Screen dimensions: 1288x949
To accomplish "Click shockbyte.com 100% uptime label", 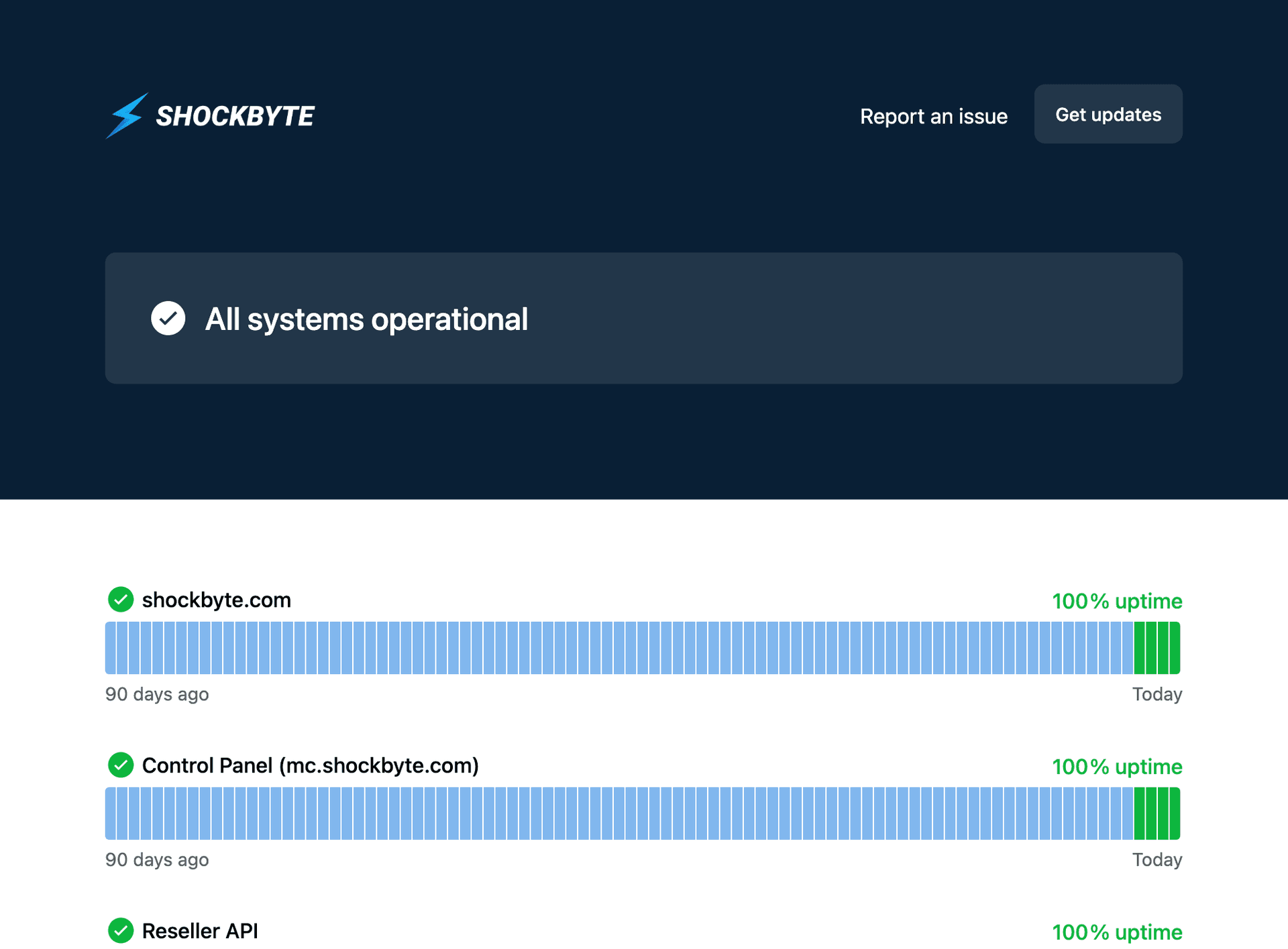I will click(x=1117, y=601).
